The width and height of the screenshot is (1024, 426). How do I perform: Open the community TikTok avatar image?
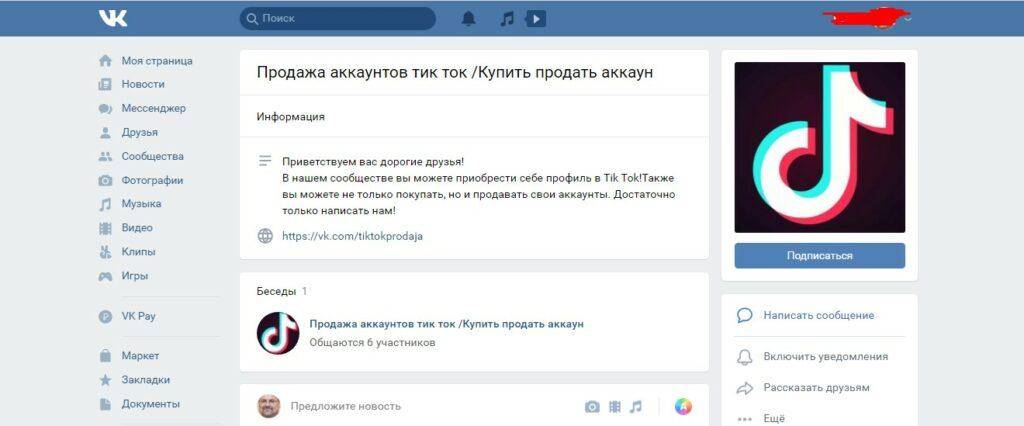click(x=819, y=147)
